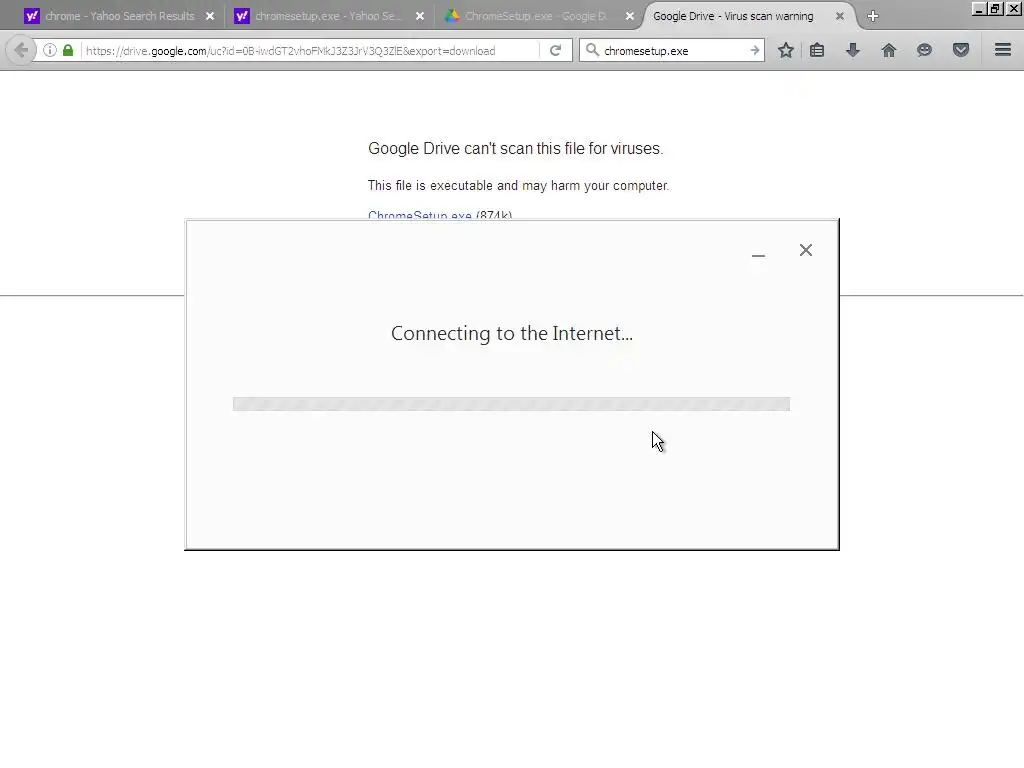Viewport: 1024px width, 768px height.
Task: Restore down the Firefox browser window
Action: 995,8
